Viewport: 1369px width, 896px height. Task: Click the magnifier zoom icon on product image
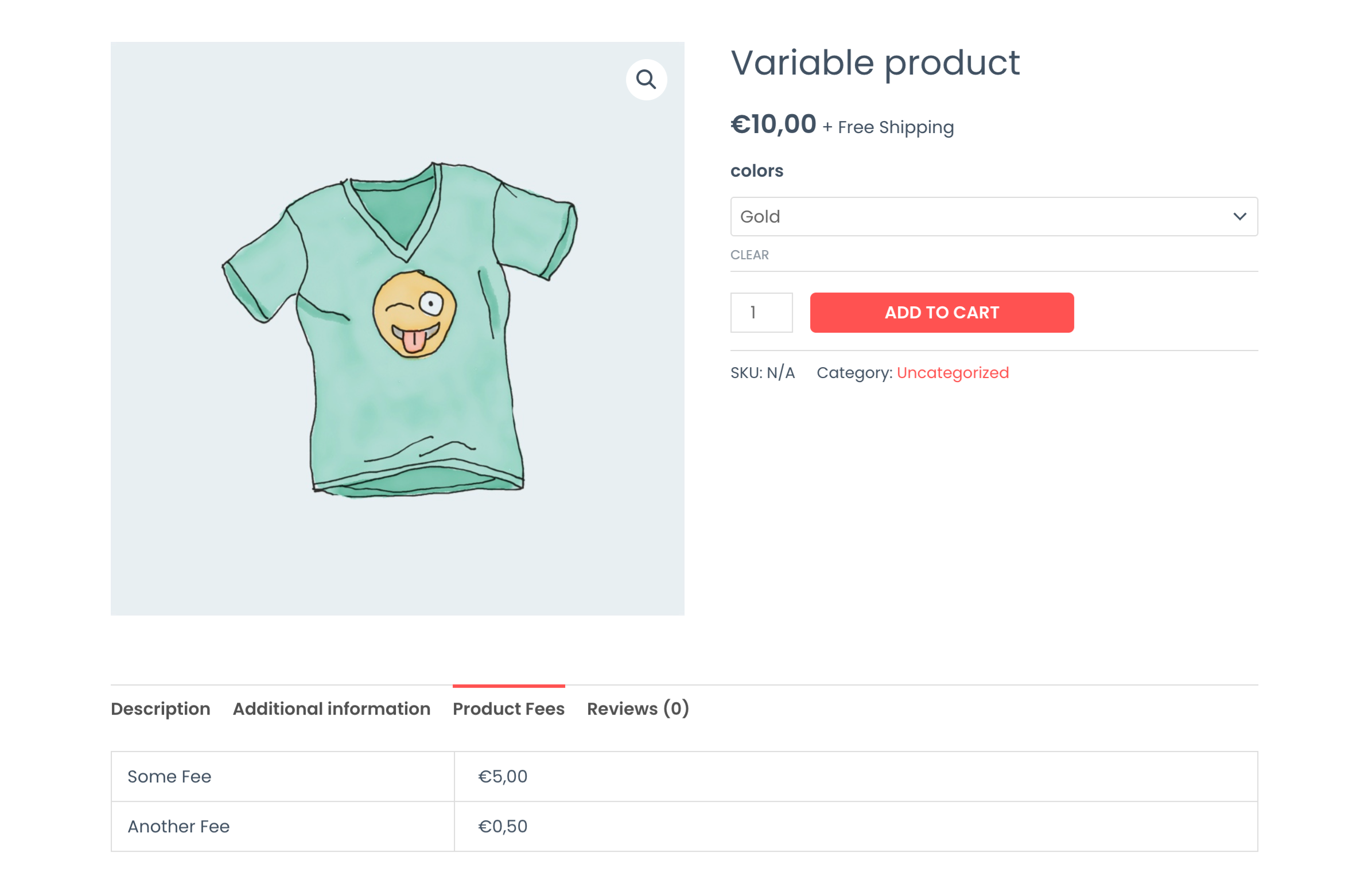646,79
